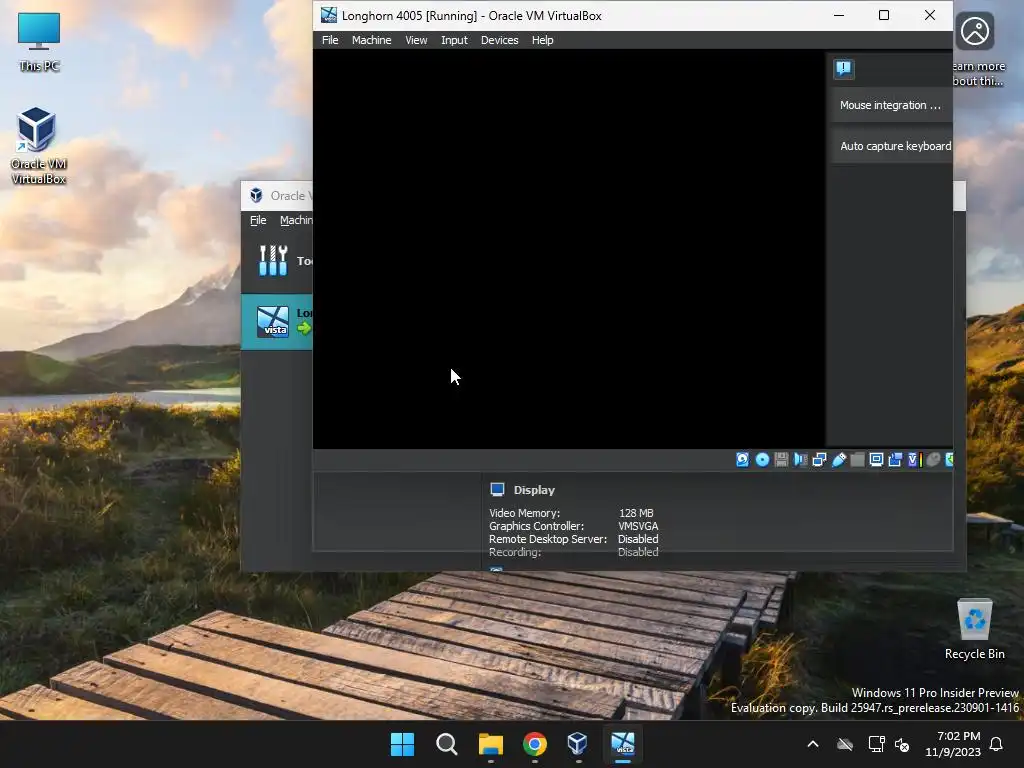Click the floppy disk indicator in VM status bar

pyautogui.click(x=781, y=460)
